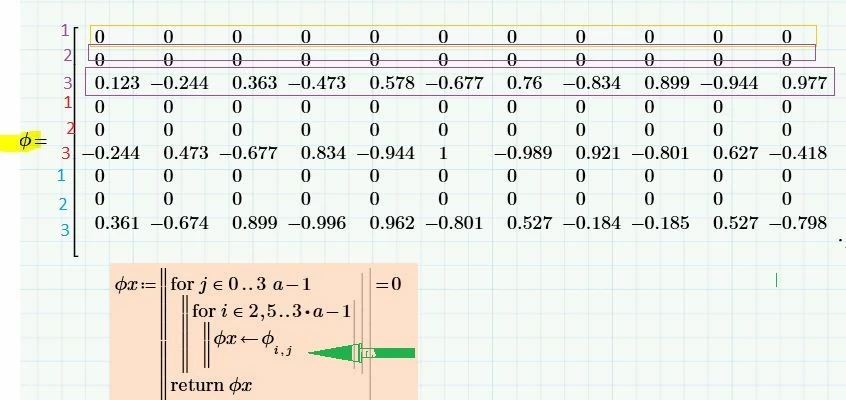Click matrix value 0.361
The height and width of the screenshot is (400, 846).
pos(117,223)
